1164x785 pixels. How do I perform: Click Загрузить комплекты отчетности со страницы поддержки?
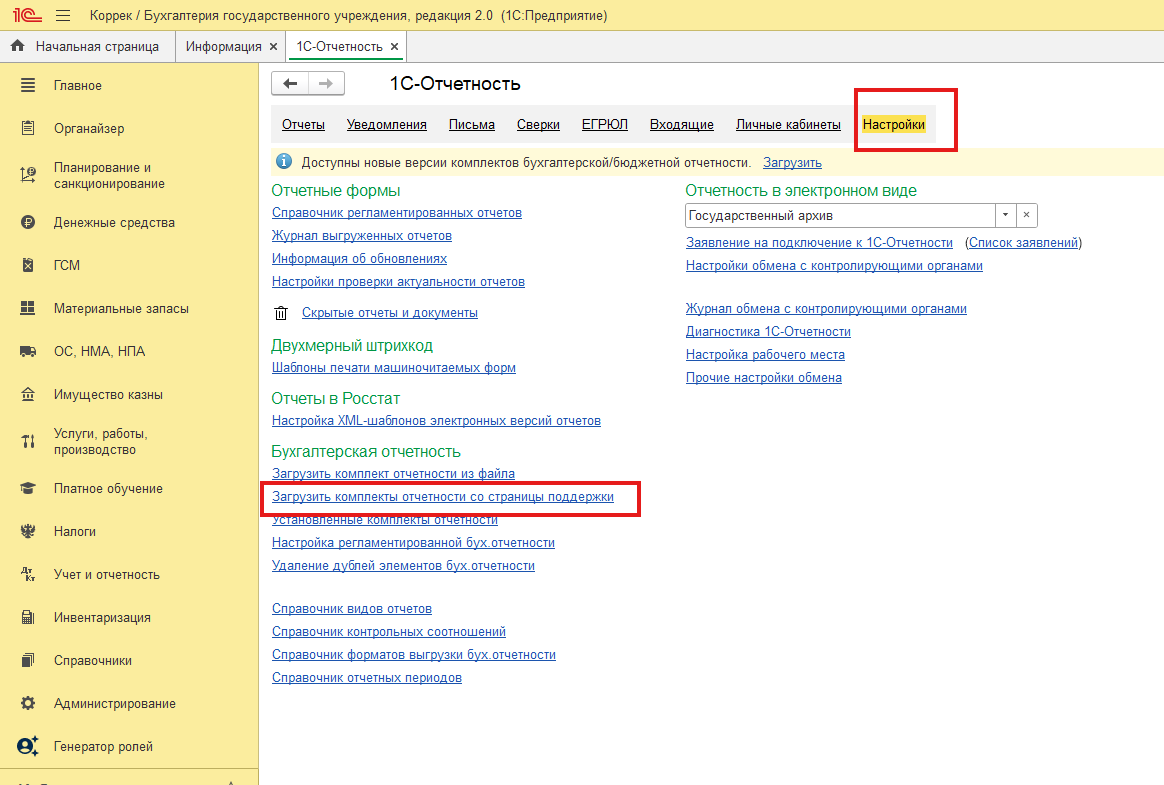click(x=442, y=496)
